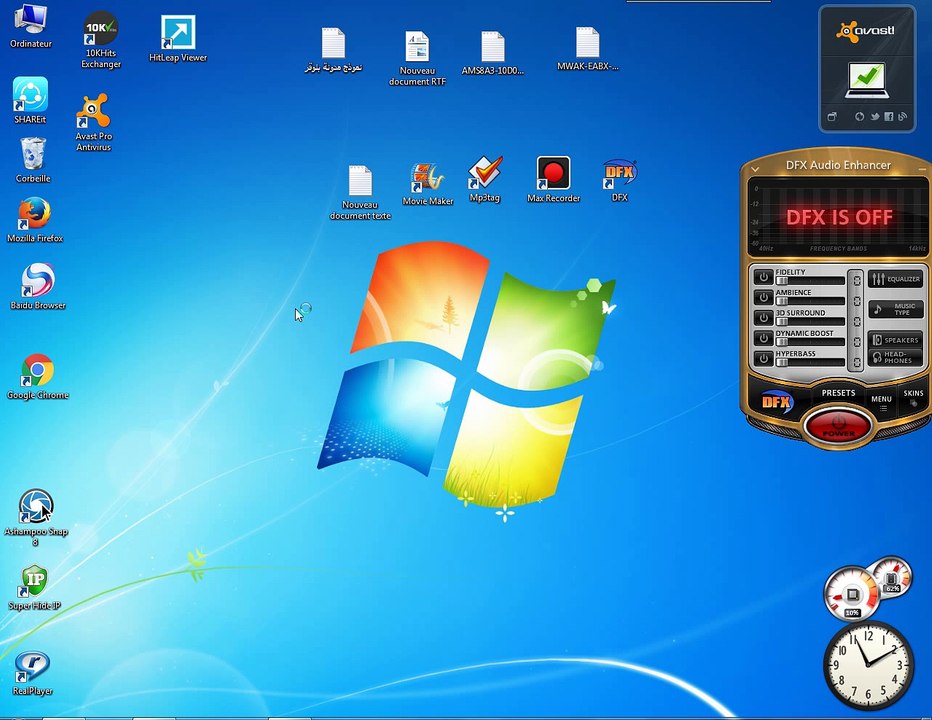
Task: Click the memory usage dial showing 62%
Action: click(893, 576)
